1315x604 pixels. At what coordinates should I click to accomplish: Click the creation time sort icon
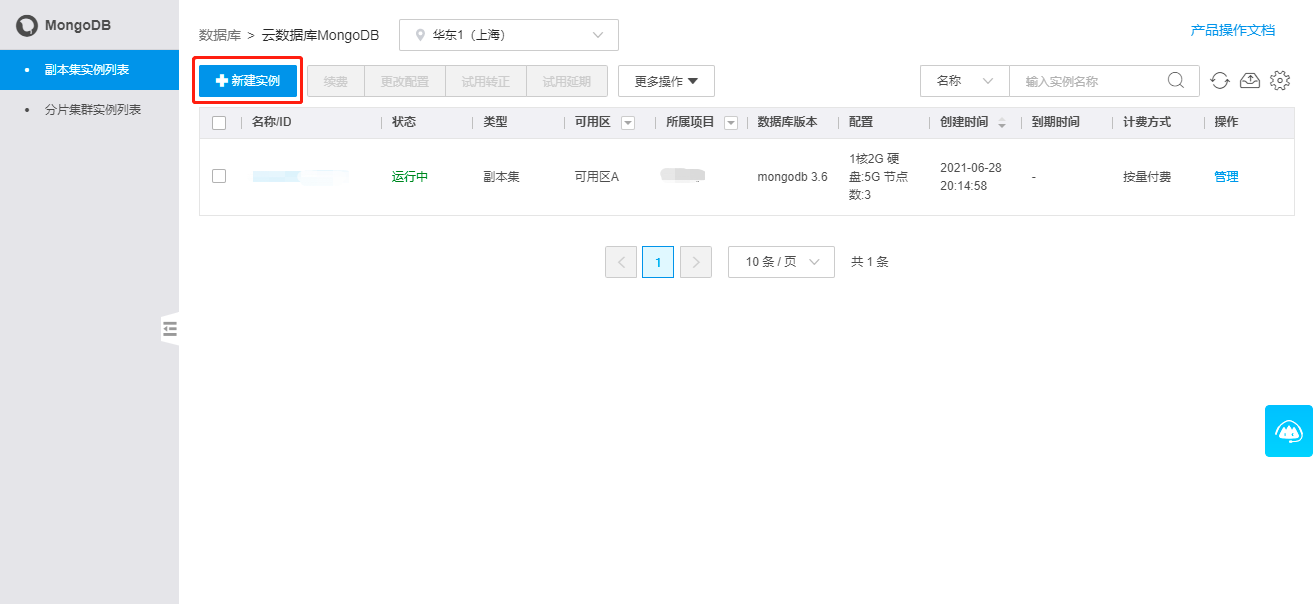(1002, 123)
